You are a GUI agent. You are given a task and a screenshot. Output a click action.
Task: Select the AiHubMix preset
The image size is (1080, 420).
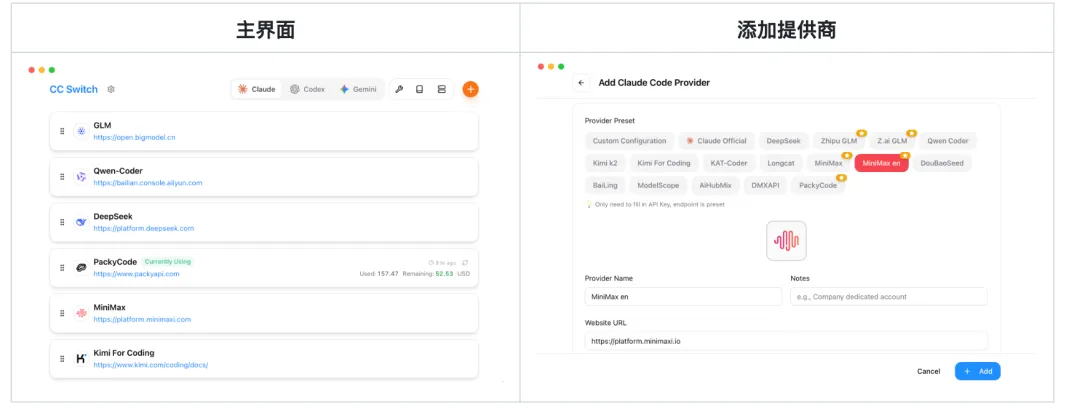click(x=716, y=186)
